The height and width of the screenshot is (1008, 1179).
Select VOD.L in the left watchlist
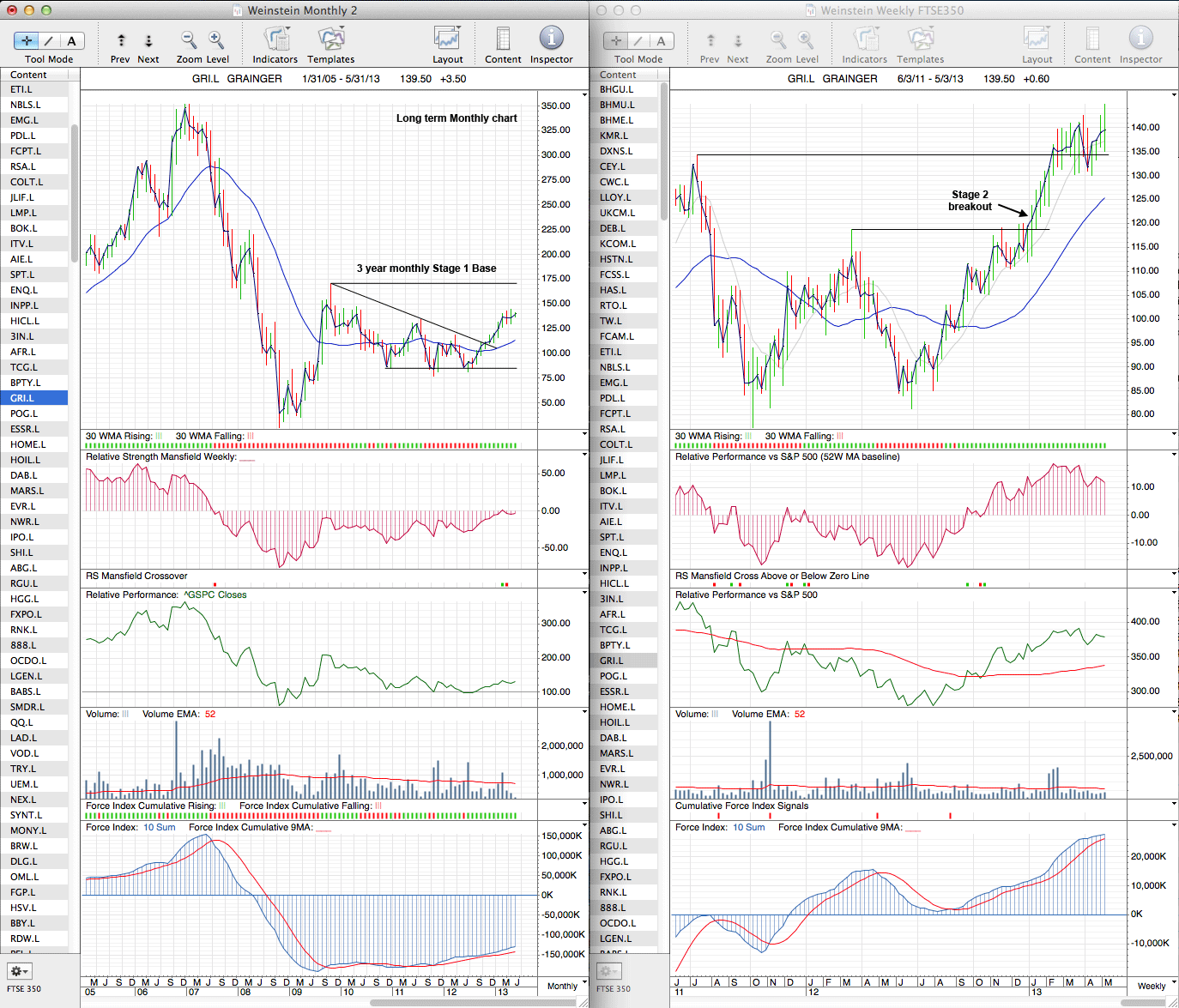point(24,753)
